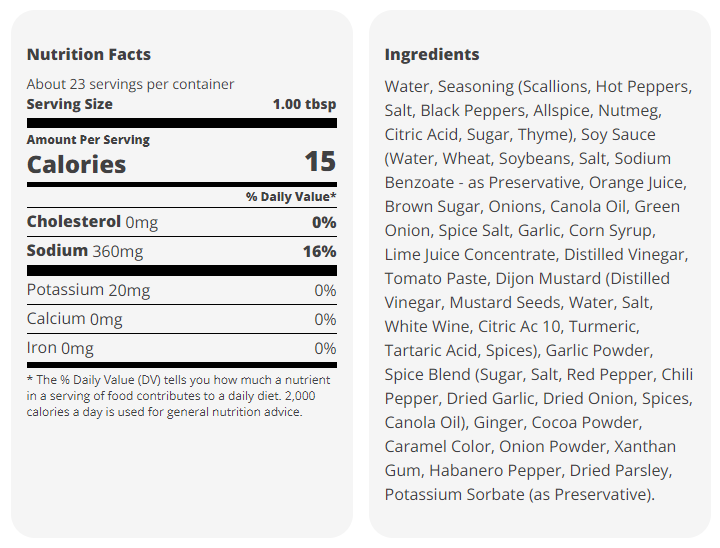
Task: Click the 16% sodium daily value
Action: [320, 252]
